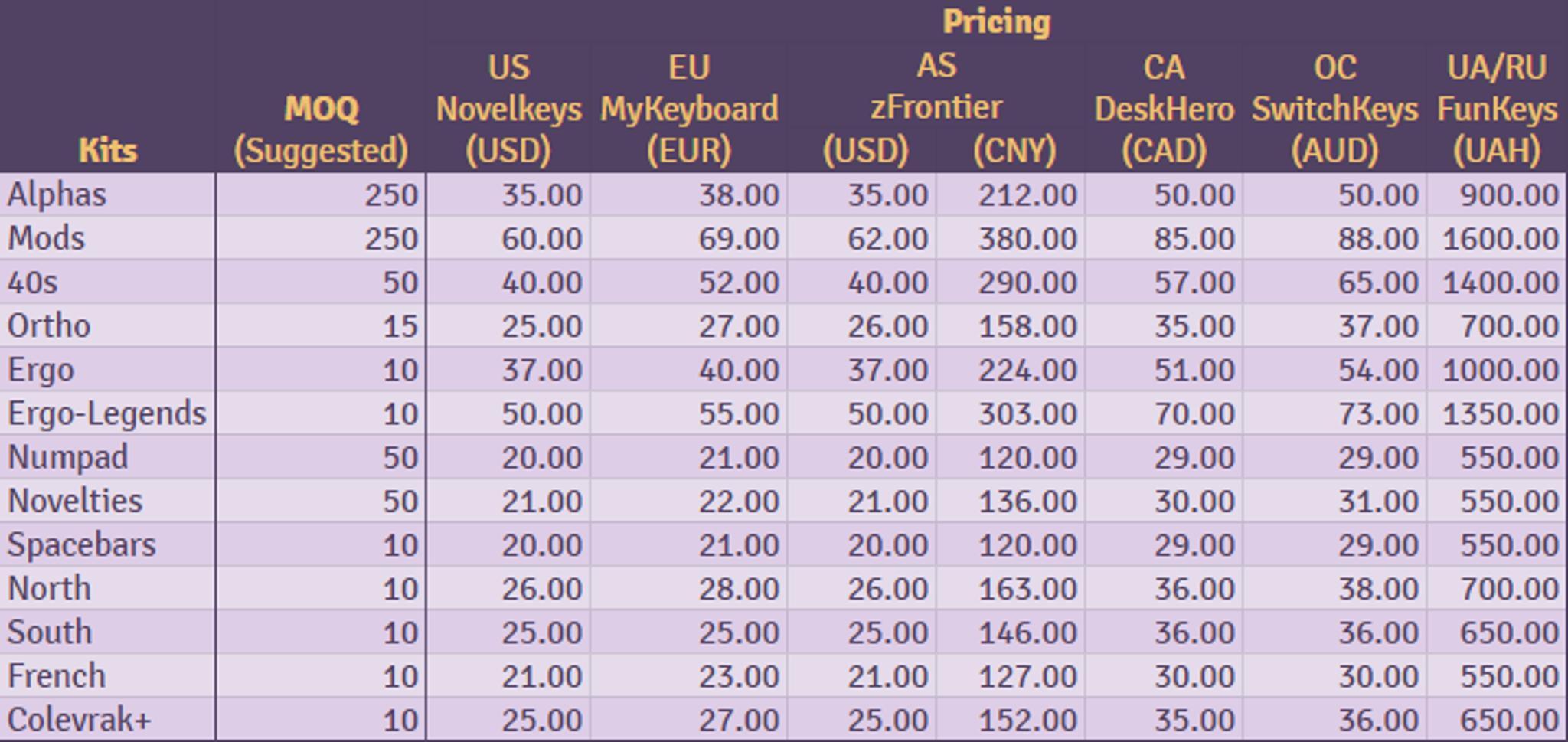This screenshot has width=1568, height=742.
Task: Click the Mods MOQ value 250
Action: 390,238
